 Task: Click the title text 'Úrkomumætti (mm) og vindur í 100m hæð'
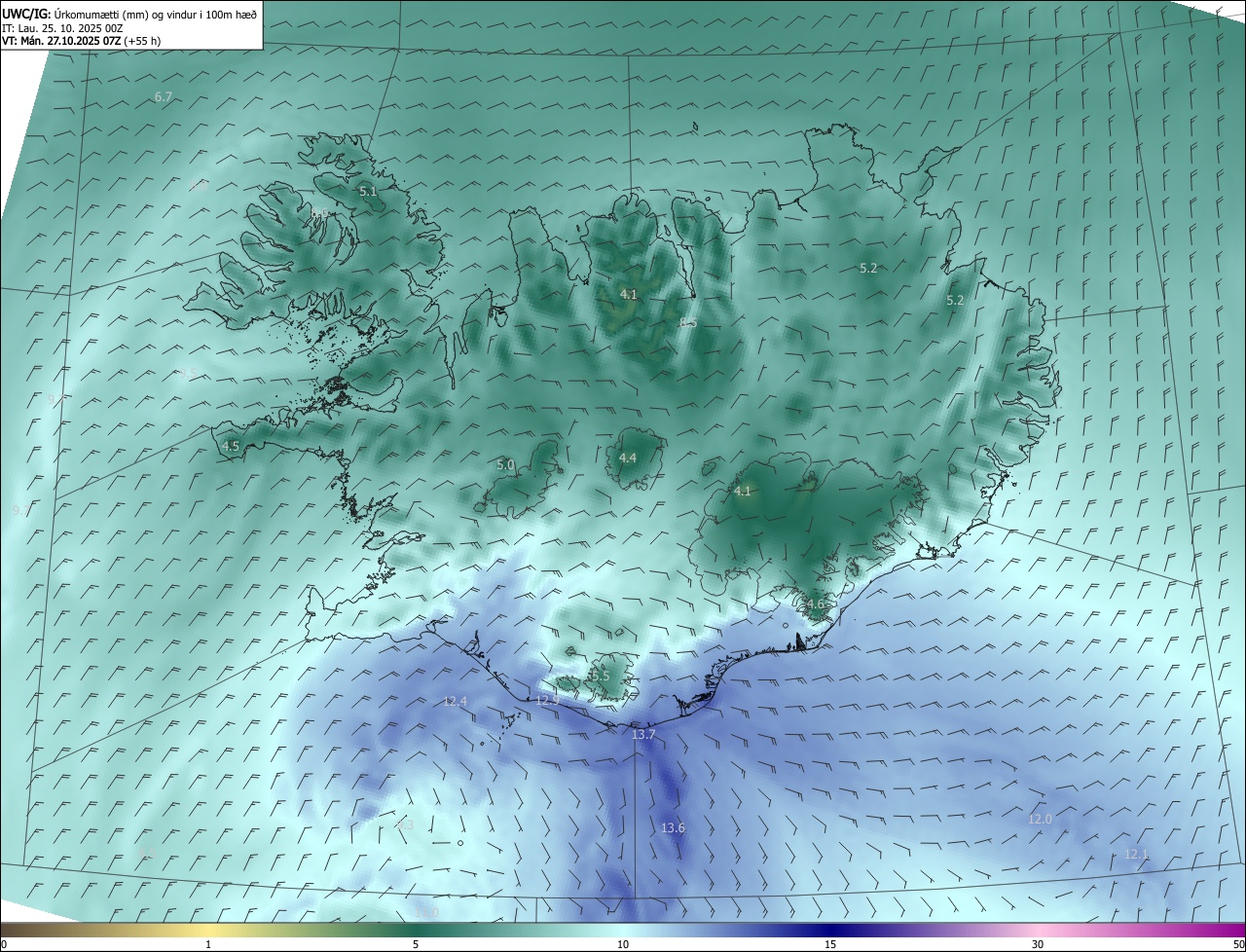pos(156,15)
